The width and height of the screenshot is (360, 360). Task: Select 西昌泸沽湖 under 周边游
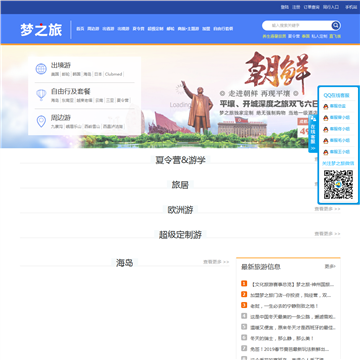click(113, 127)
